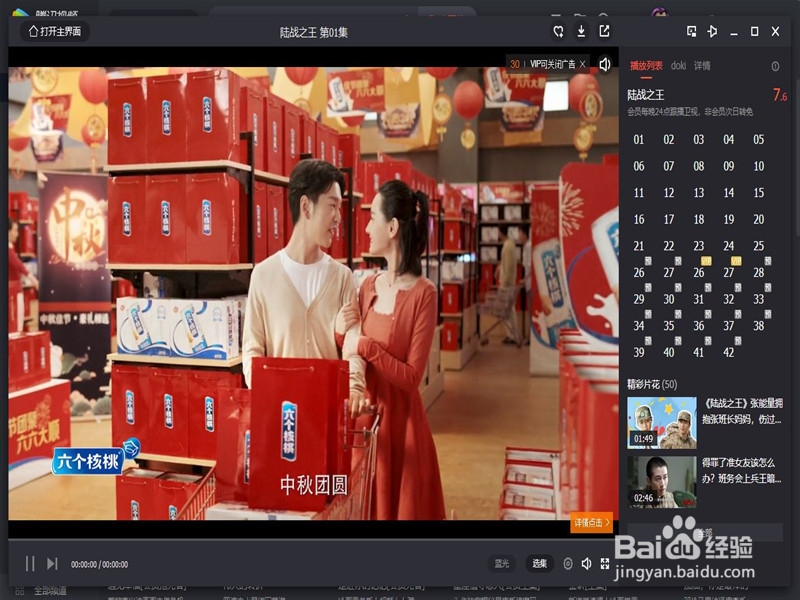Viewport: 800px width, 600px height.
Task: Close the VIP ad notice with X
Action: pyautogui.click(x=583, y=64)
